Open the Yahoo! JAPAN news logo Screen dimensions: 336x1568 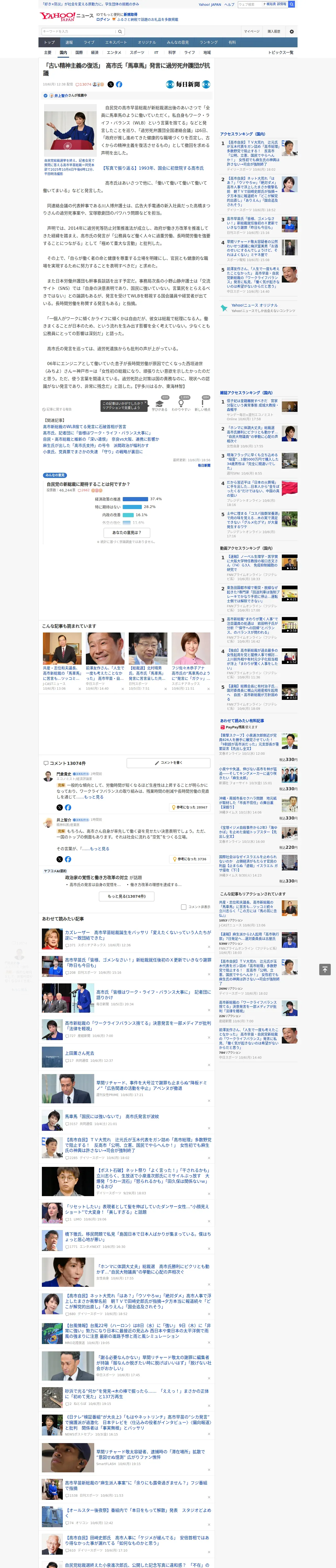66,16
